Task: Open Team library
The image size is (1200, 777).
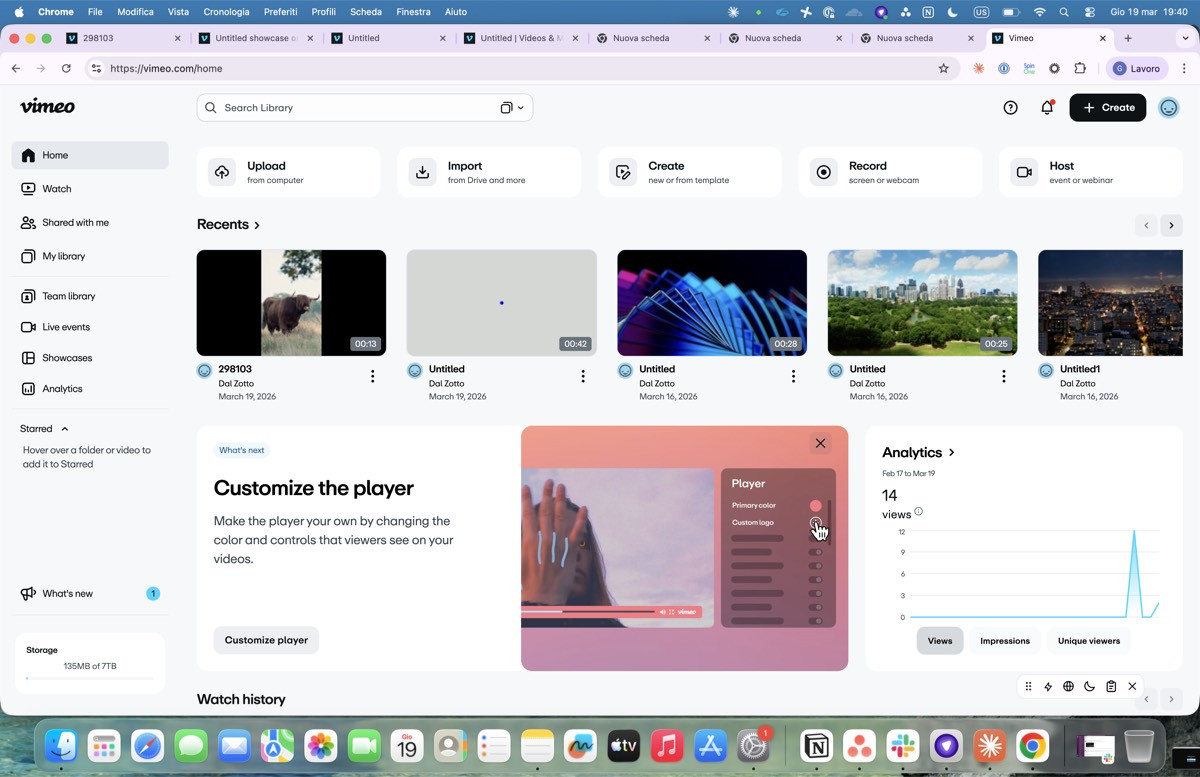Action: 90,297
